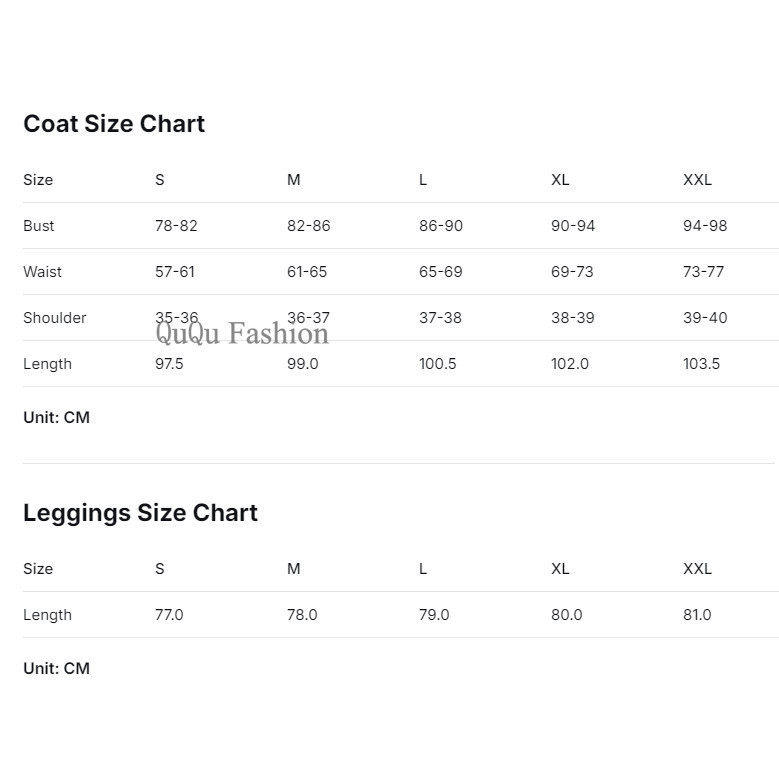The width and height of the screenshot is (779, 779).
Task: Click the Leggings Size Chart heading
Action: [x=140, y=513]
